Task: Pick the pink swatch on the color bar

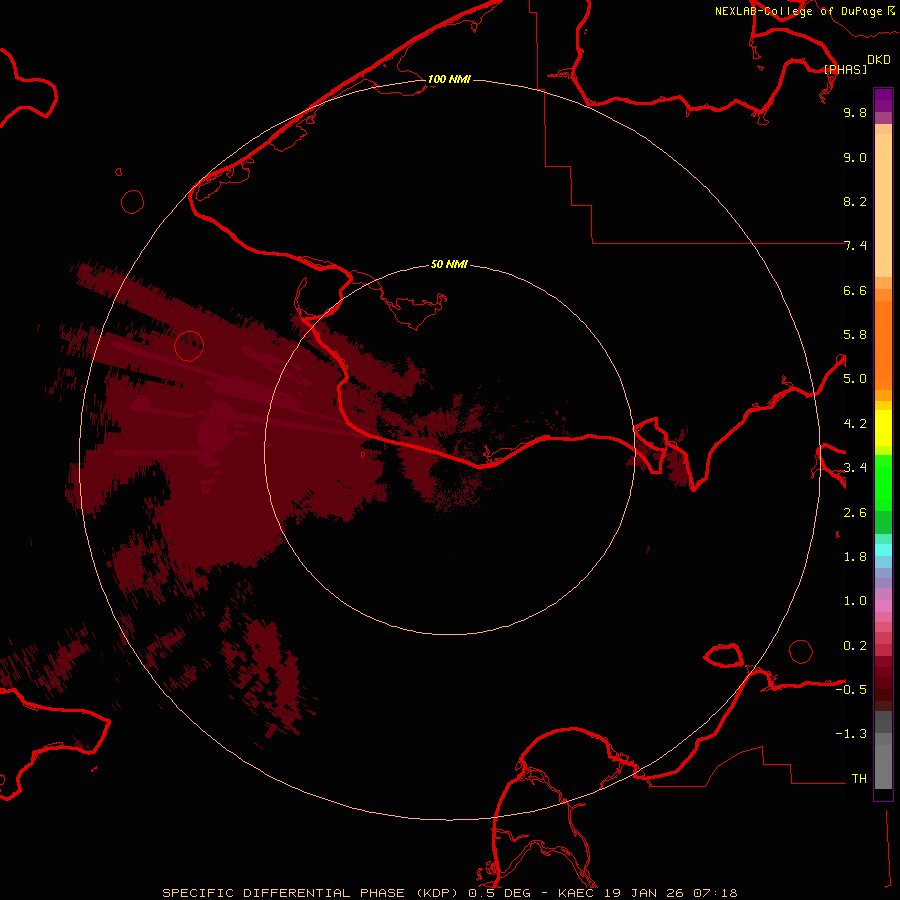Action: tap(883, 606)
